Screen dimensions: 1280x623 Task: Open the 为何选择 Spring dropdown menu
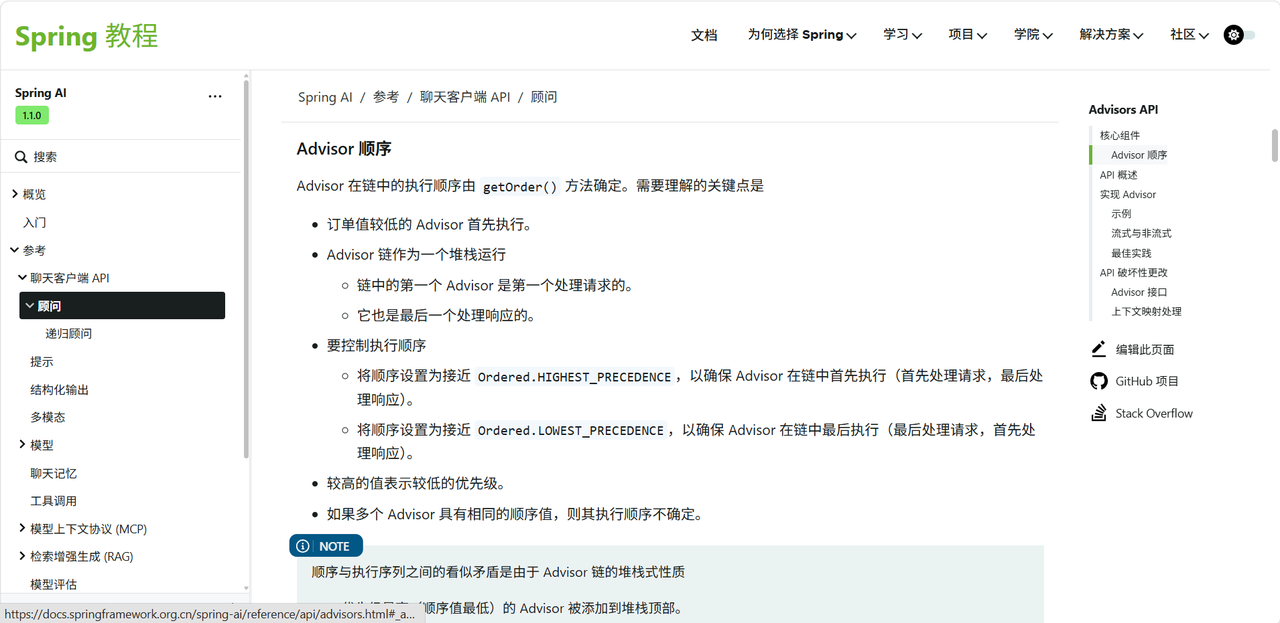[x=802, y=35]
